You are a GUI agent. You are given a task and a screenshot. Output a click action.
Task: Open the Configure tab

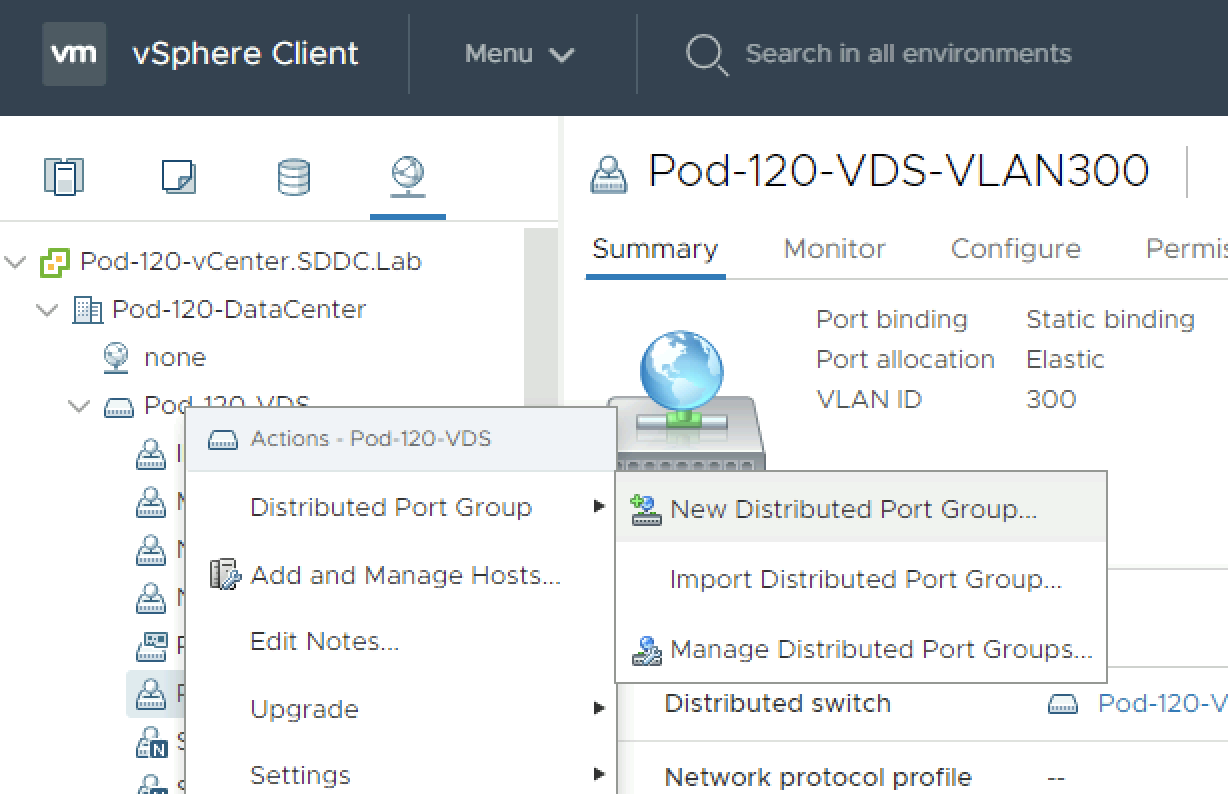(1015, 249)
